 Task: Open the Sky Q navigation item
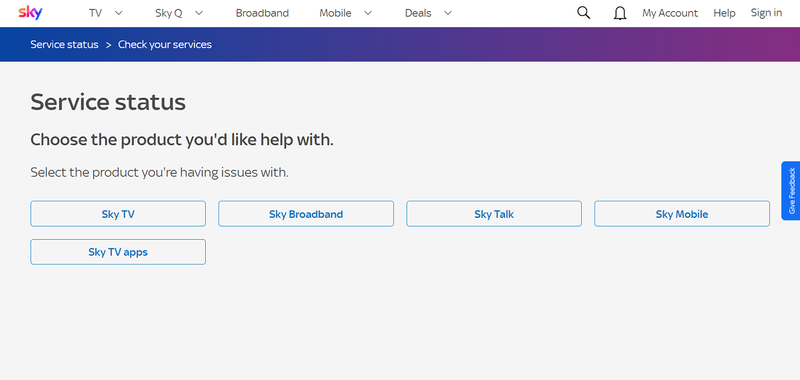[x=168, y=13]
